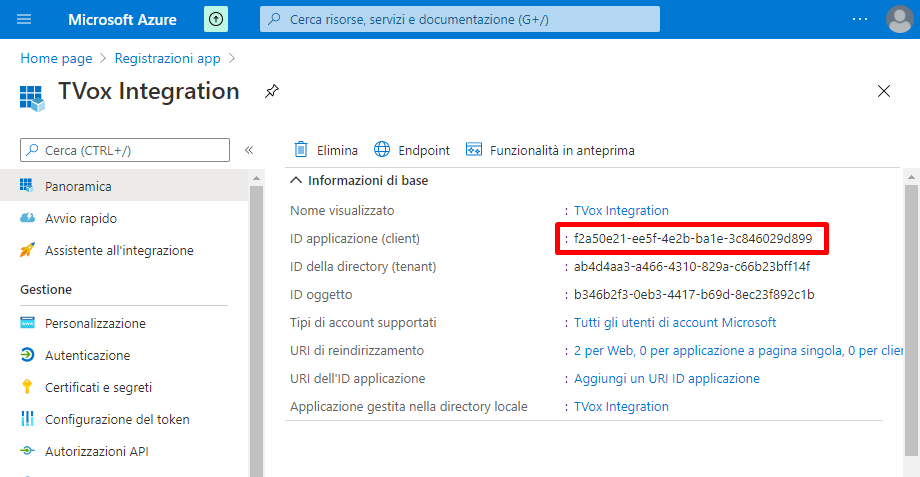Open Funzionalità in anteprima

(562, 151)
